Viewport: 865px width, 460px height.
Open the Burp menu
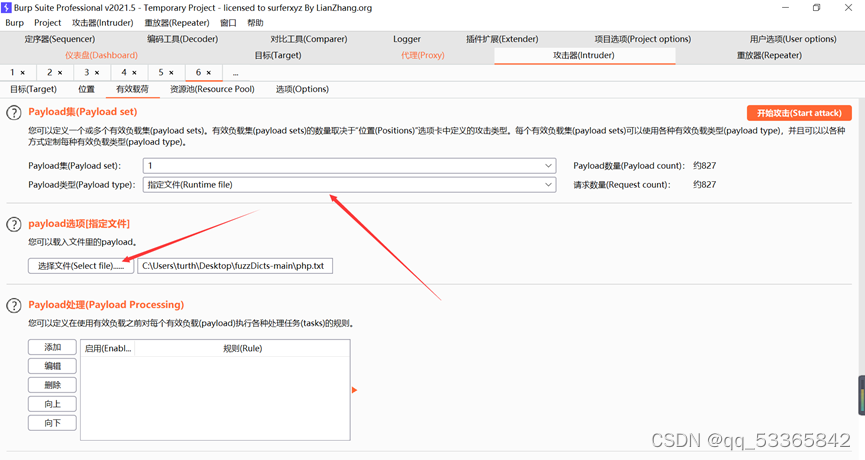coord(14,23)
